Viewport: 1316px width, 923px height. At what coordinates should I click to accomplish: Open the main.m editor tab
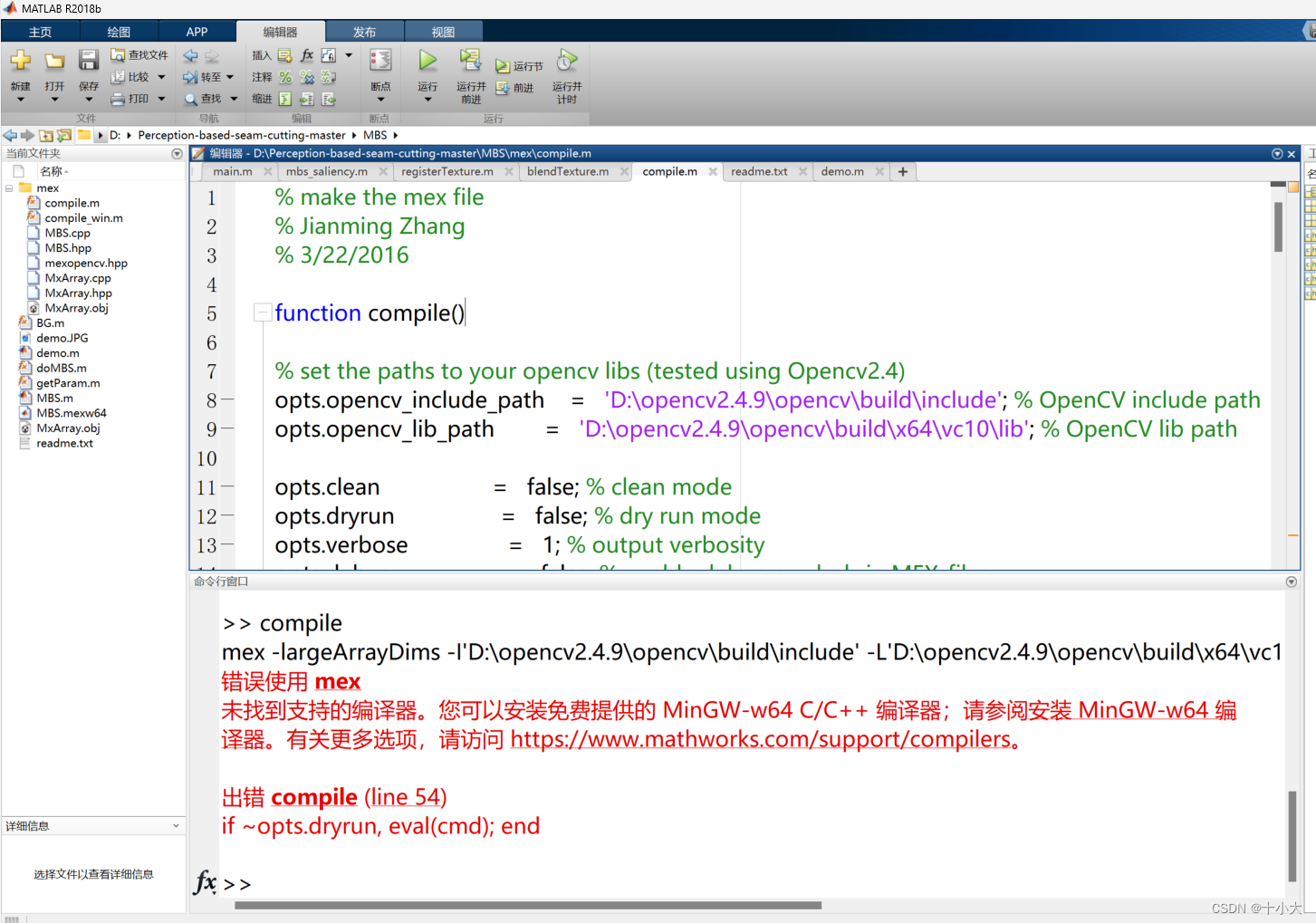pyautogui.click(x=233, y=171)
